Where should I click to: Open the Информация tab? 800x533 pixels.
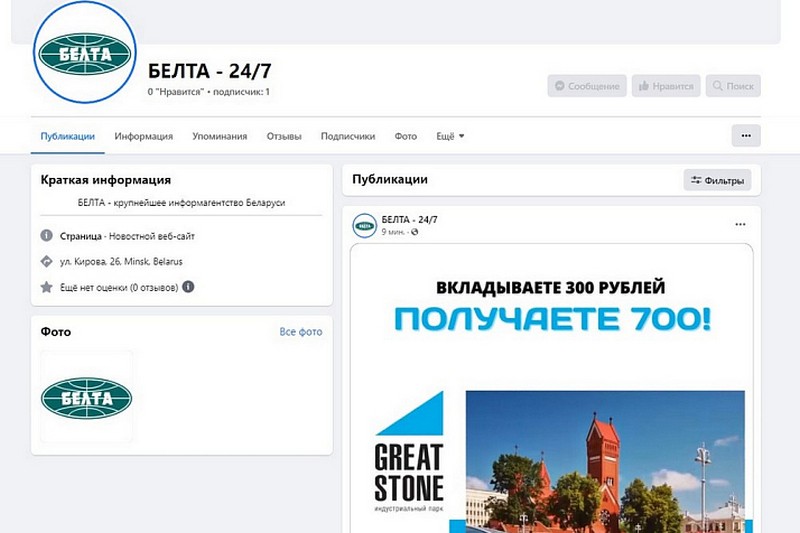[x=143, y=136]
